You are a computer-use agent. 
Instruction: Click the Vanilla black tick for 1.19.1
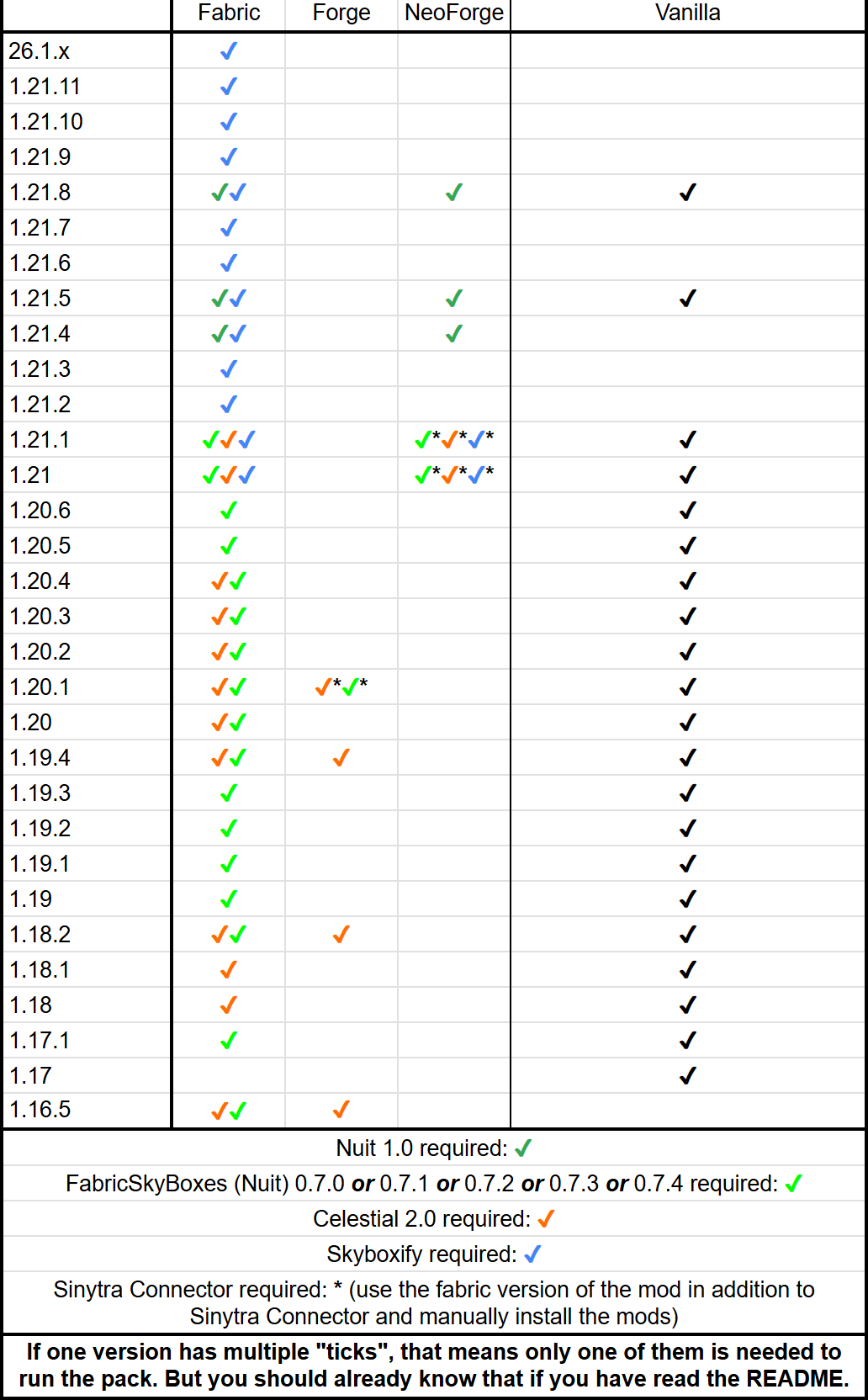click(688, 864)
